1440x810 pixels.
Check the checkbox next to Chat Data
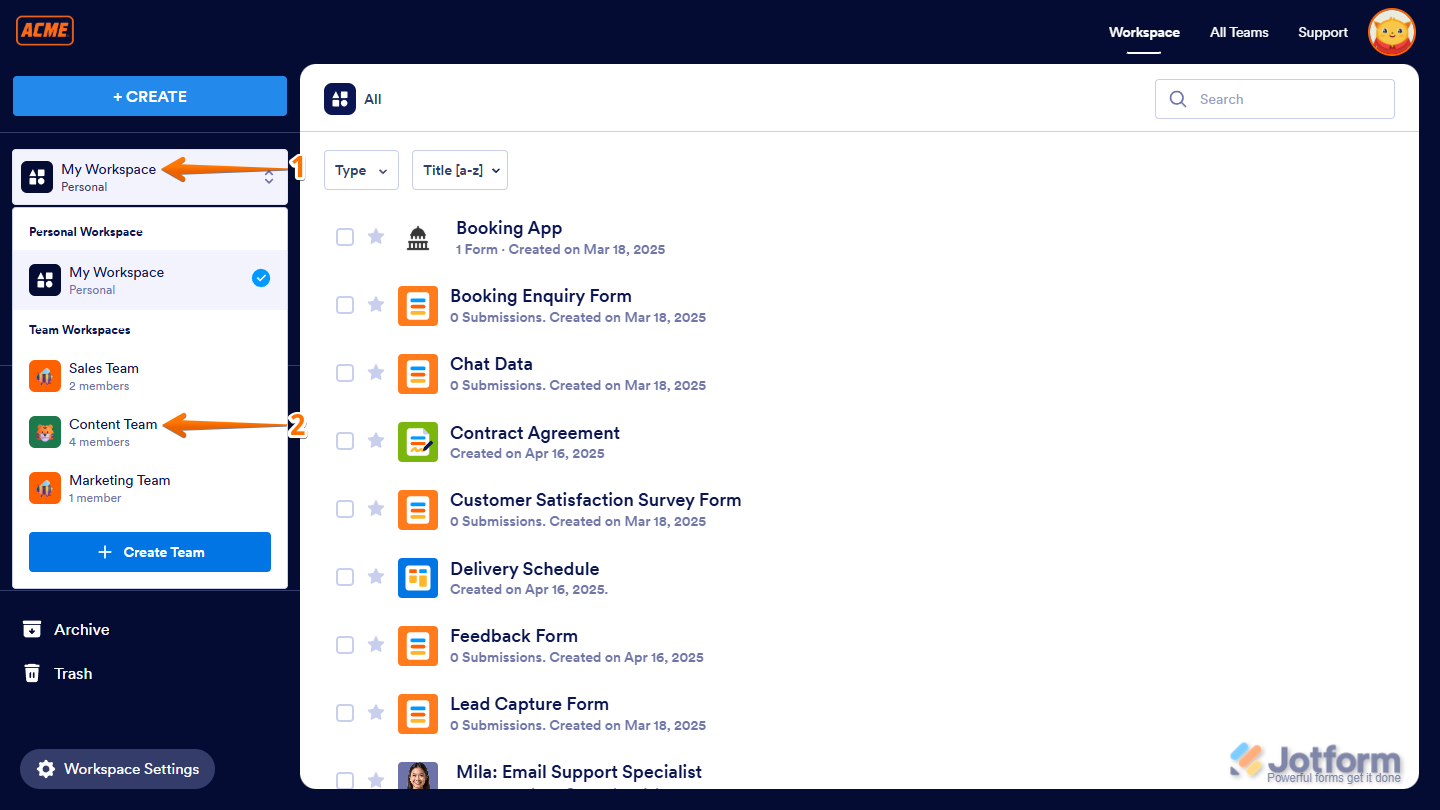(x=345, y=372)
